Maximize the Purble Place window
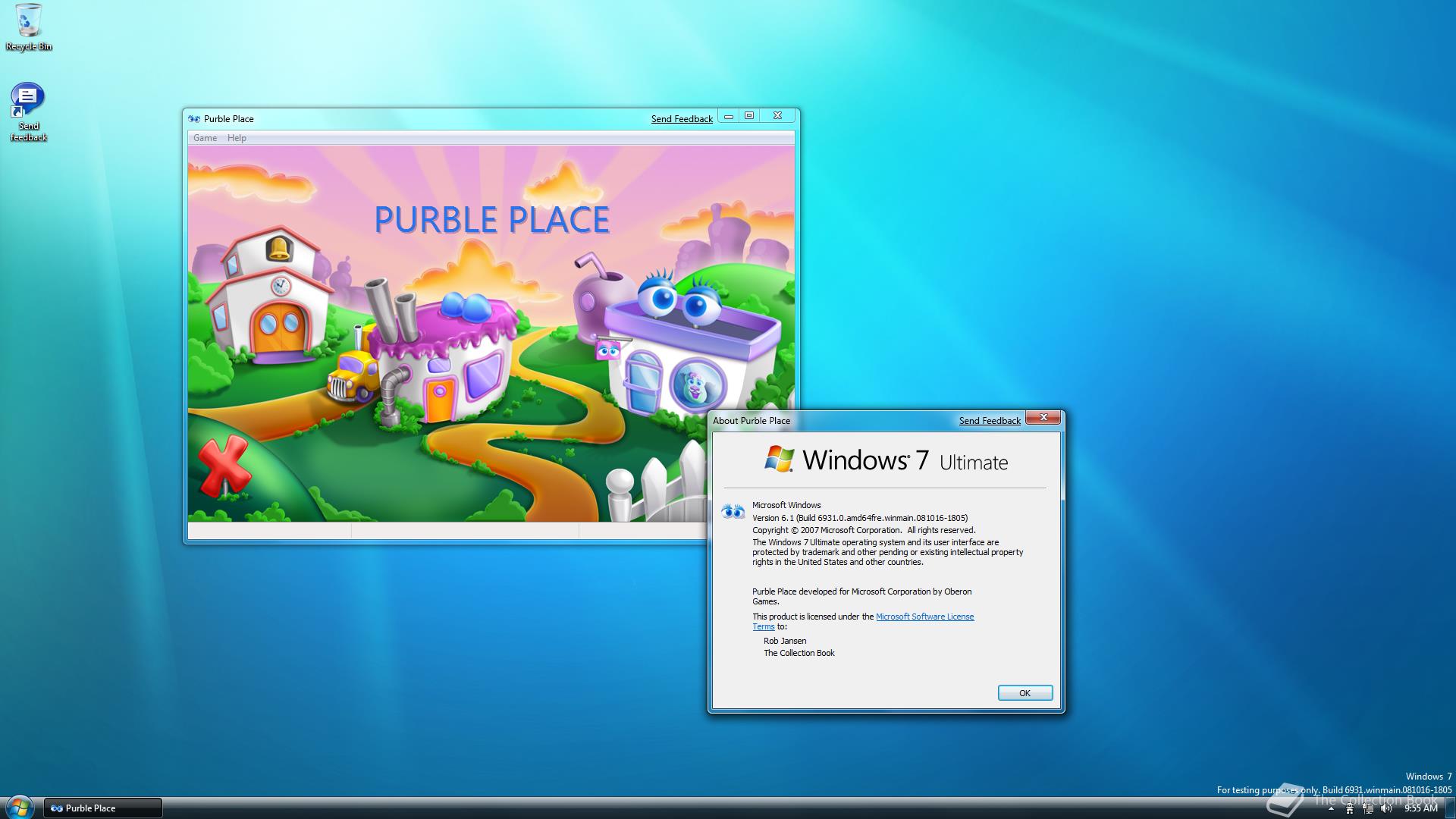This screenshot has height=819, width=1456. pos(749,116)
